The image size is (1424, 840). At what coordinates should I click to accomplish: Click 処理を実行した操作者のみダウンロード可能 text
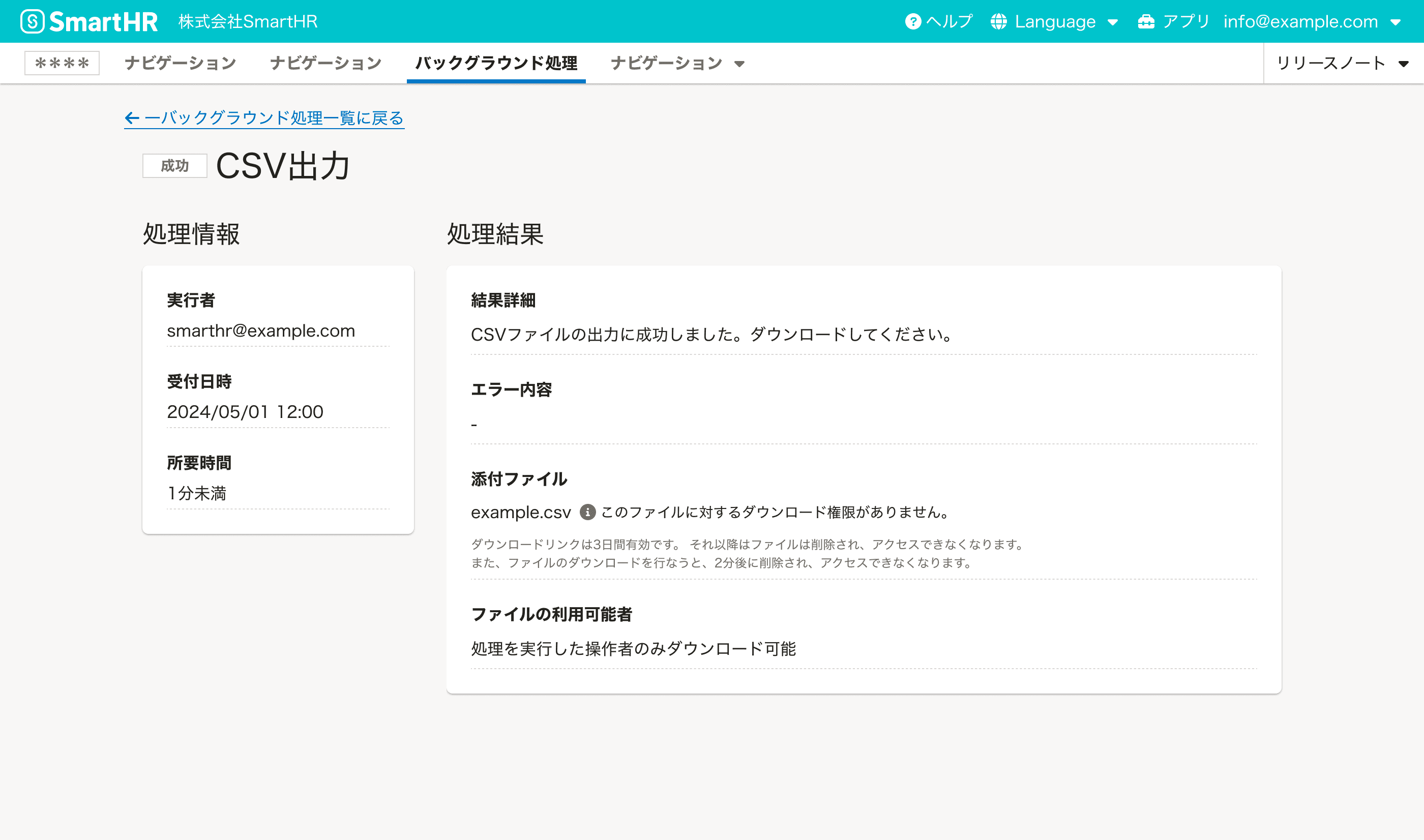[x=633, y=649]
